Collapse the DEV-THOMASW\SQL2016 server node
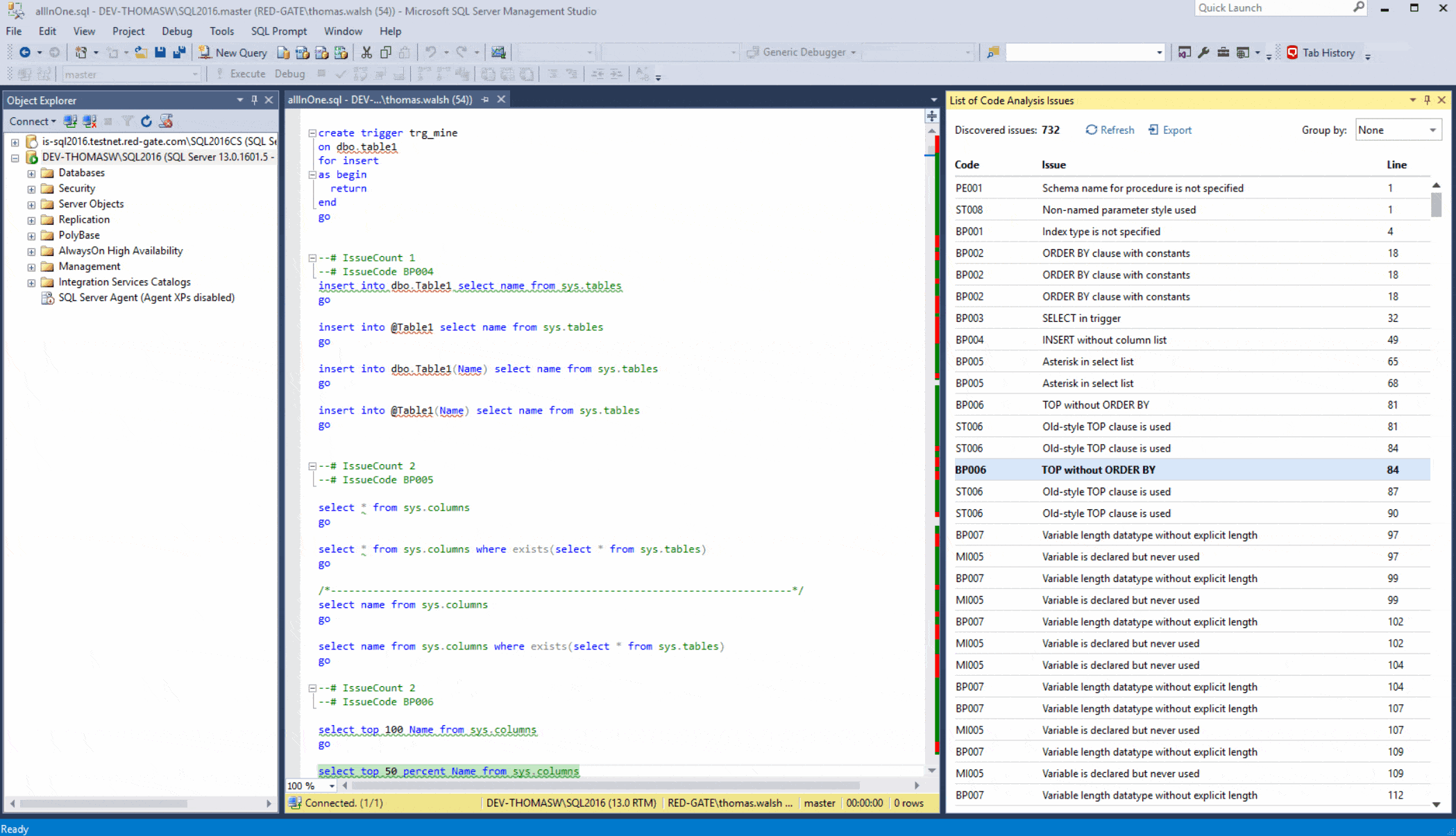Viewport: 1456px width, 836px height. tap(15, 157)
